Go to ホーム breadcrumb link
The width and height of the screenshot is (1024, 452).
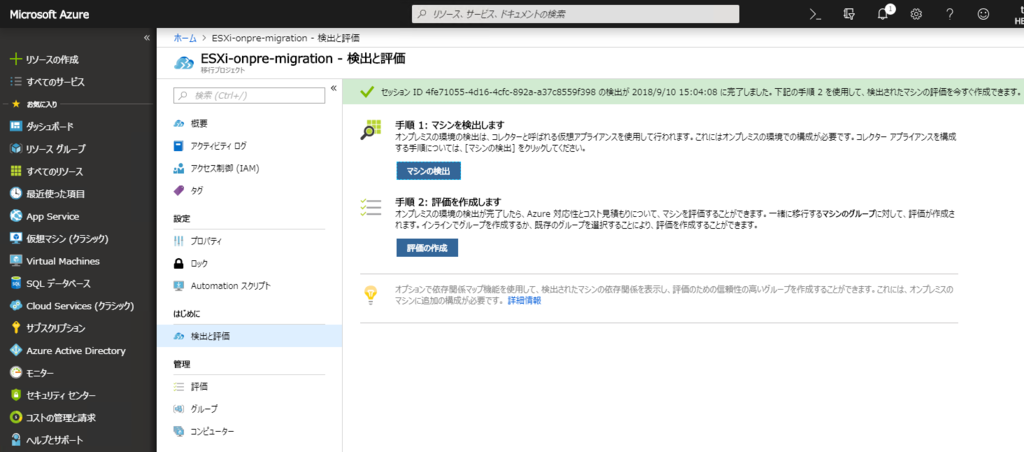coord(185,38)
